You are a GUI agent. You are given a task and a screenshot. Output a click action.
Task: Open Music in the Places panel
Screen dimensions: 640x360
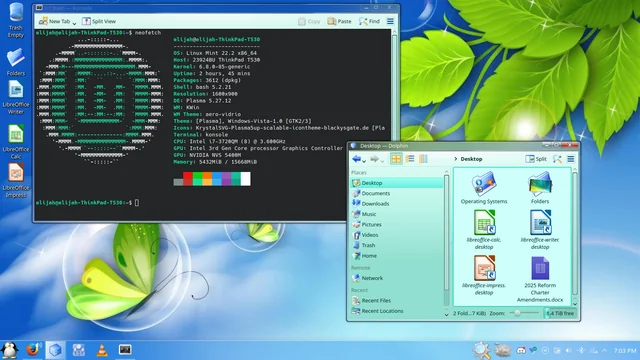tap(397, 214)
